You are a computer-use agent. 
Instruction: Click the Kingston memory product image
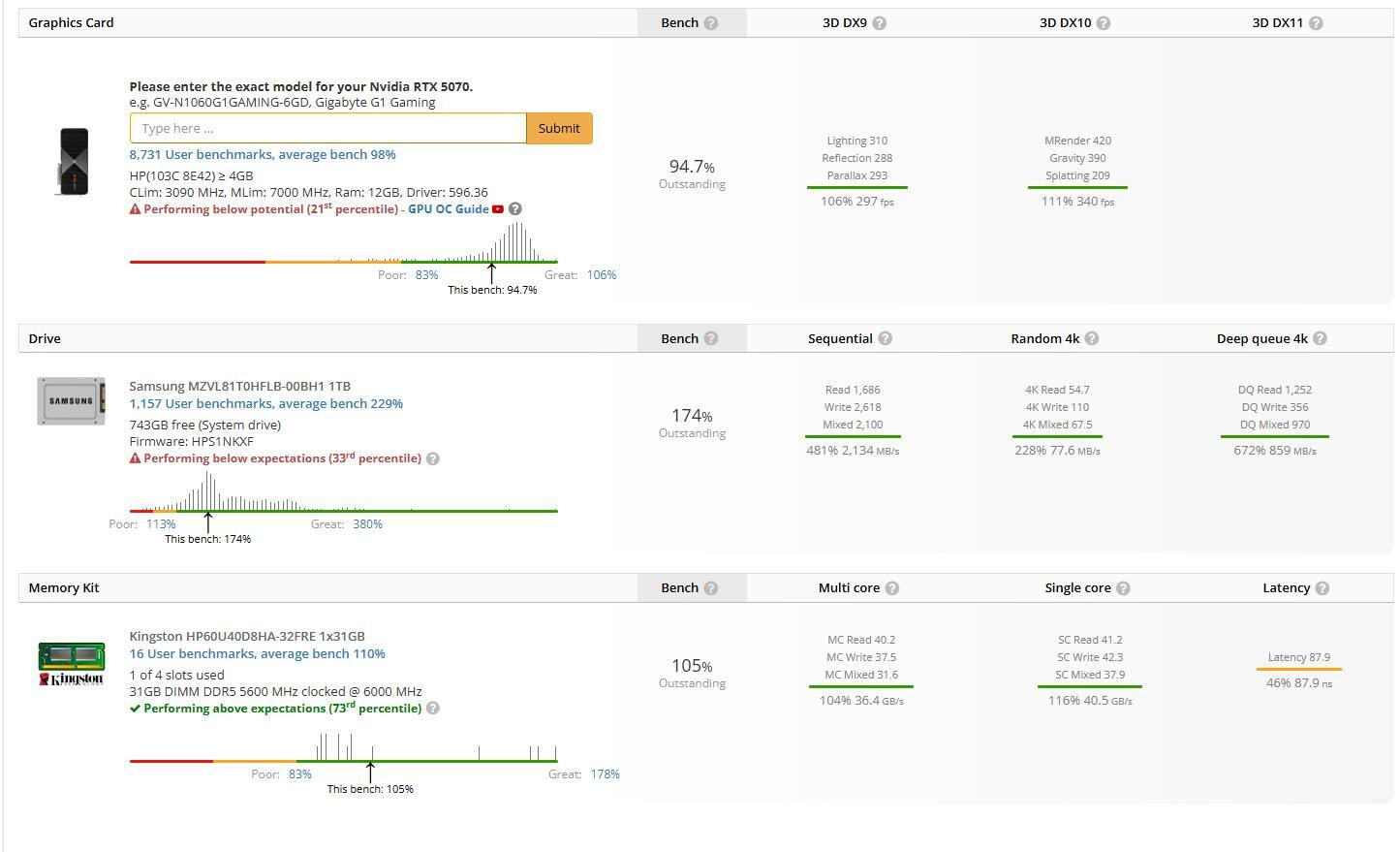coord(72,664)
